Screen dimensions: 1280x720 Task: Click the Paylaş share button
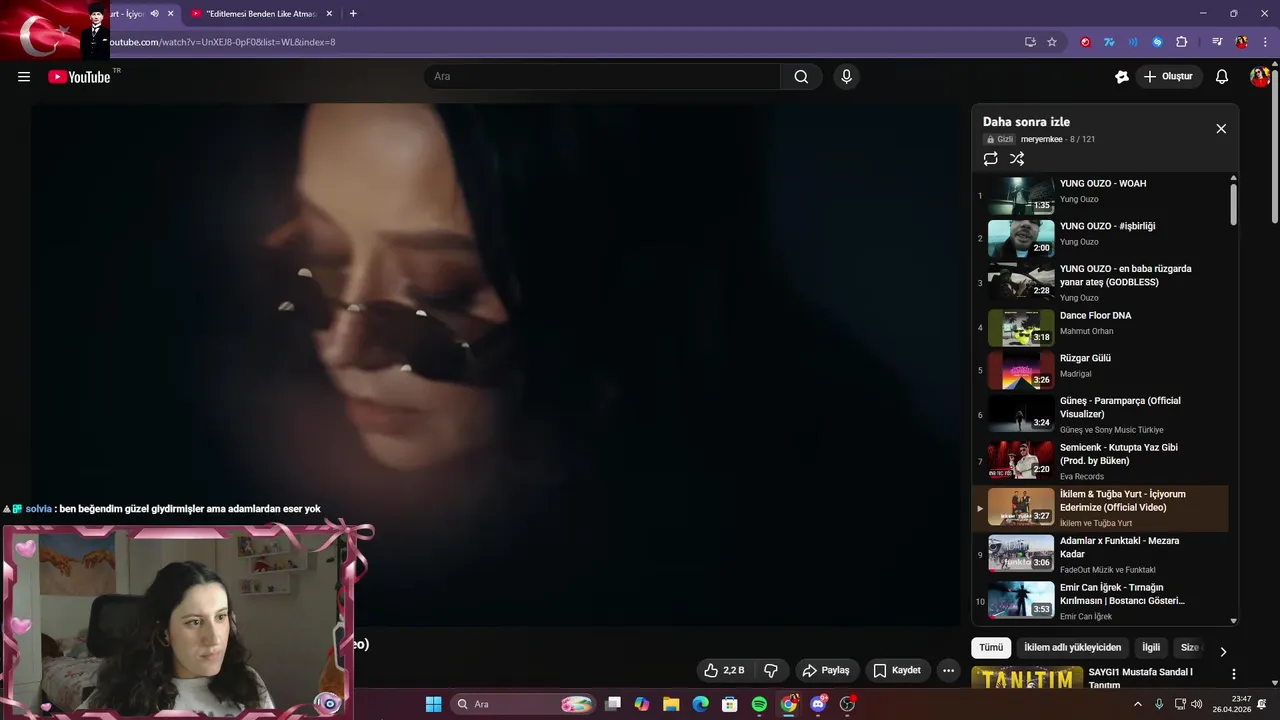827,670
